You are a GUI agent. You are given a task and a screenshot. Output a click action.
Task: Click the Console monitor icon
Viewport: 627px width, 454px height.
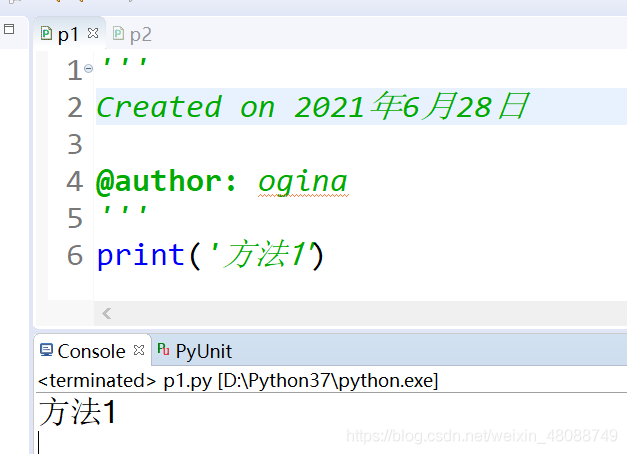coord(46,350)
